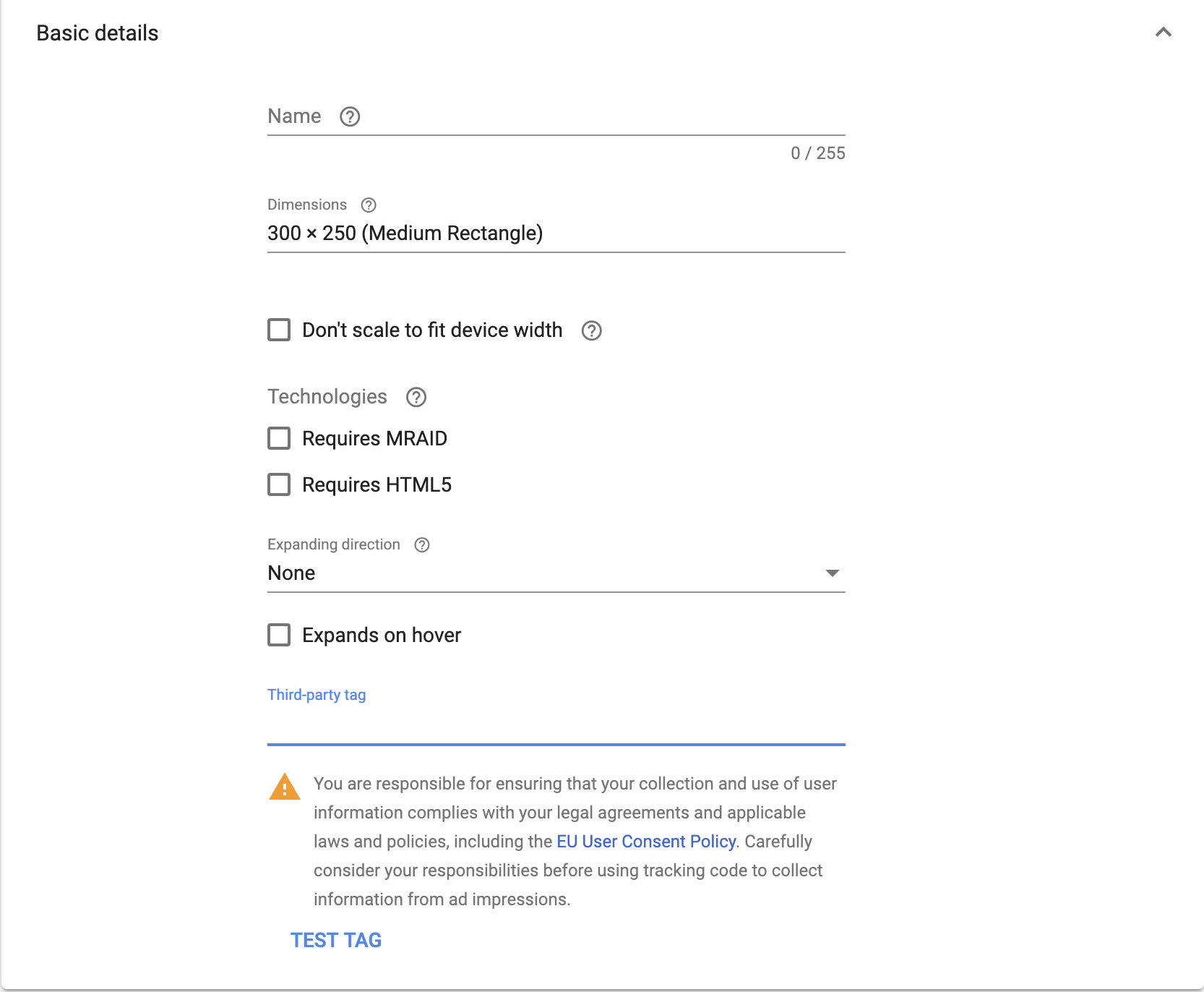The width and height of the screenshot is (1204, 992).
Task: Toggle the Expands on hover checkbox
Action: tap(279, 635)
